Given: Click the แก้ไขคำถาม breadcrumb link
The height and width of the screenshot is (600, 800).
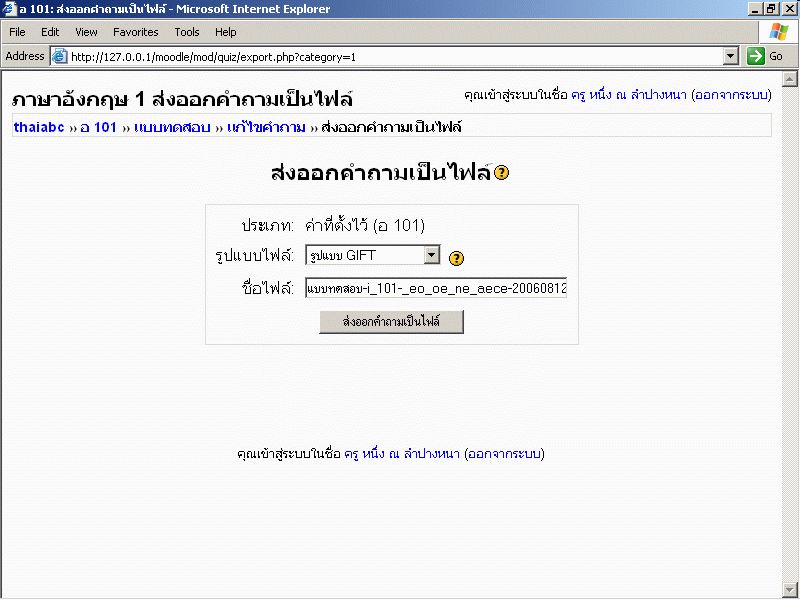Looking at the screenshot, I should coord(266,128).
